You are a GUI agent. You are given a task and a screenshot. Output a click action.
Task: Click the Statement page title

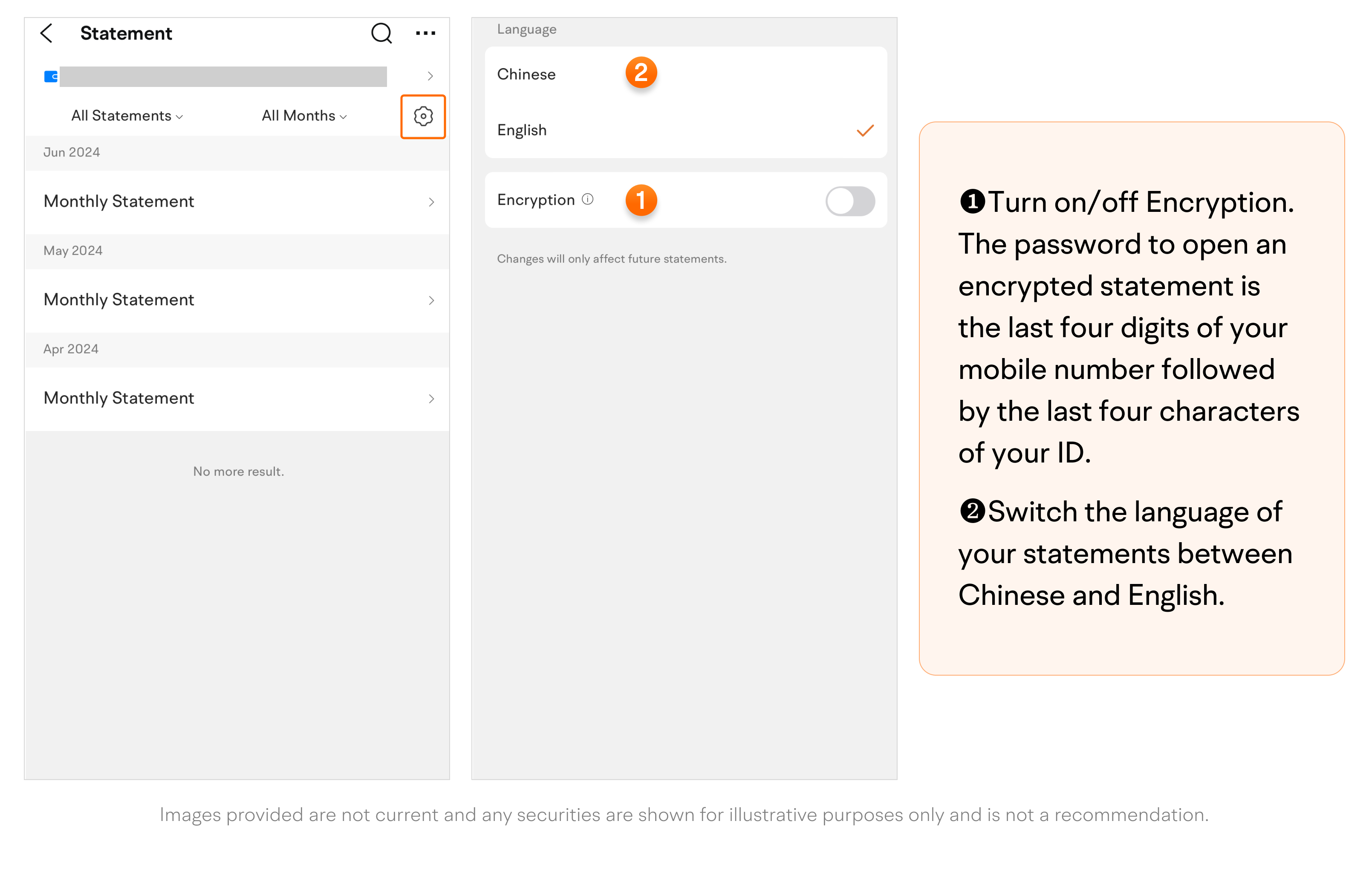click(x=126, y=33)
